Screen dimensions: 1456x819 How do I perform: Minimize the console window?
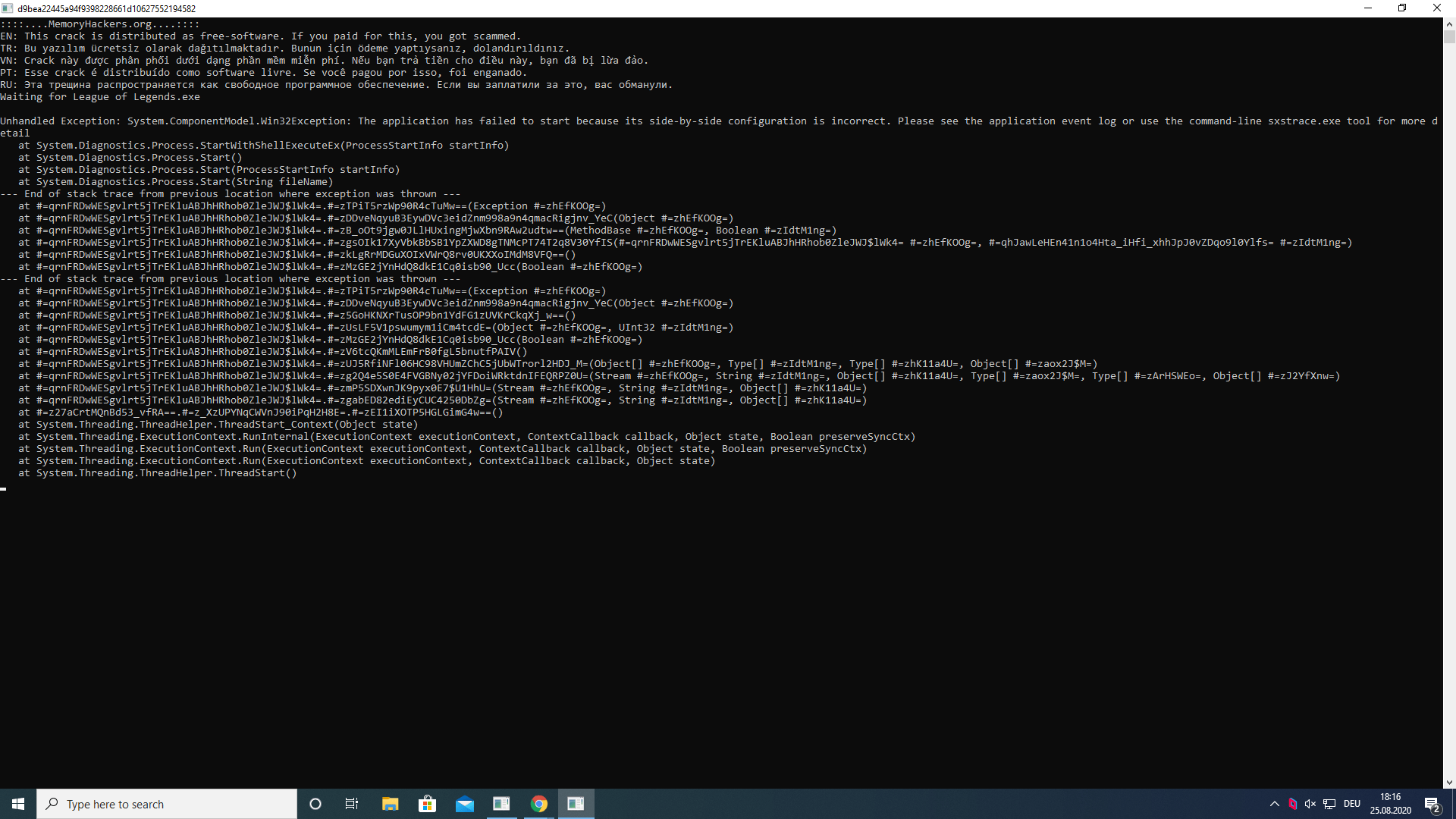[x=1368, y=8]
